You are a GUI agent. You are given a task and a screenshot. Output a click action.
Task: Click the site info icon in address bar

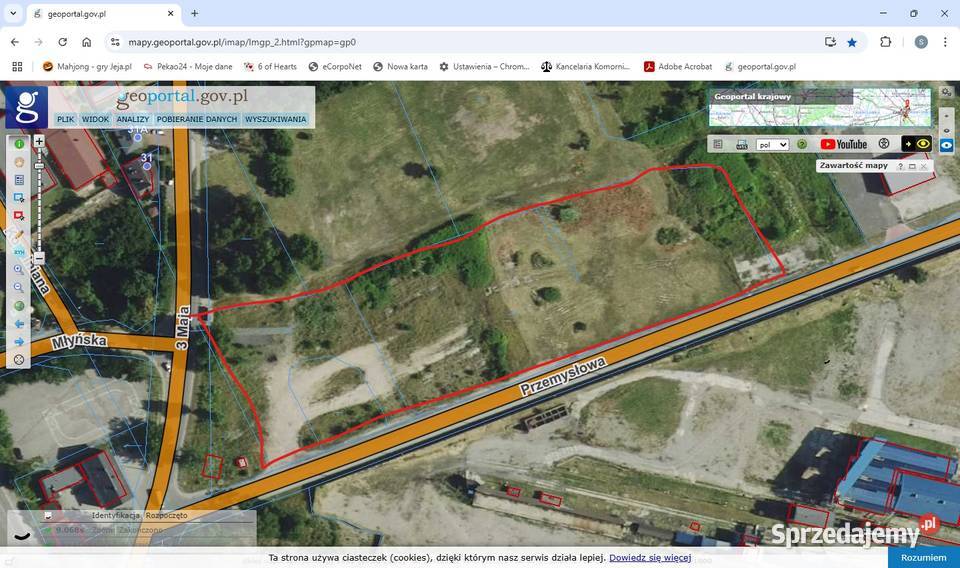(115, 42)
